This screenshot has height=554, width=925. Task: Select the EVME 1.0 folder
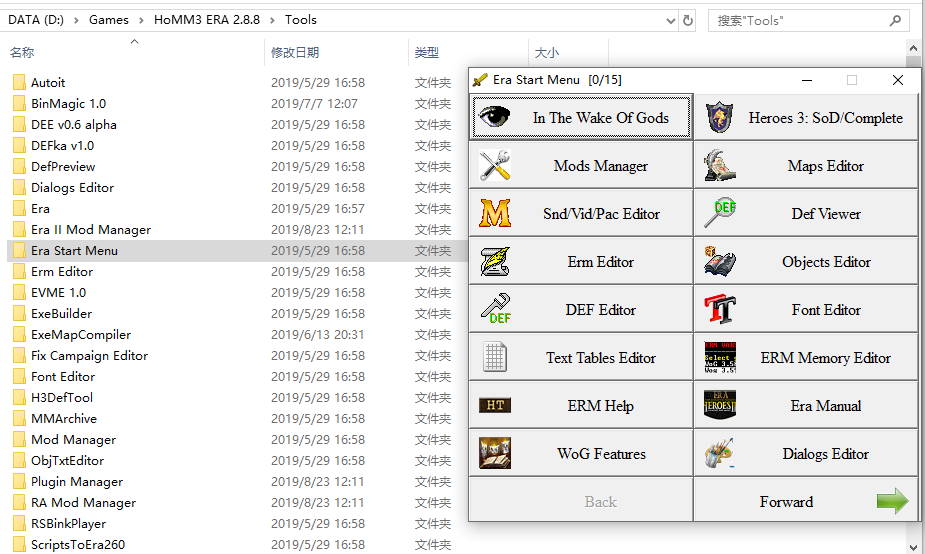[58, 293]
